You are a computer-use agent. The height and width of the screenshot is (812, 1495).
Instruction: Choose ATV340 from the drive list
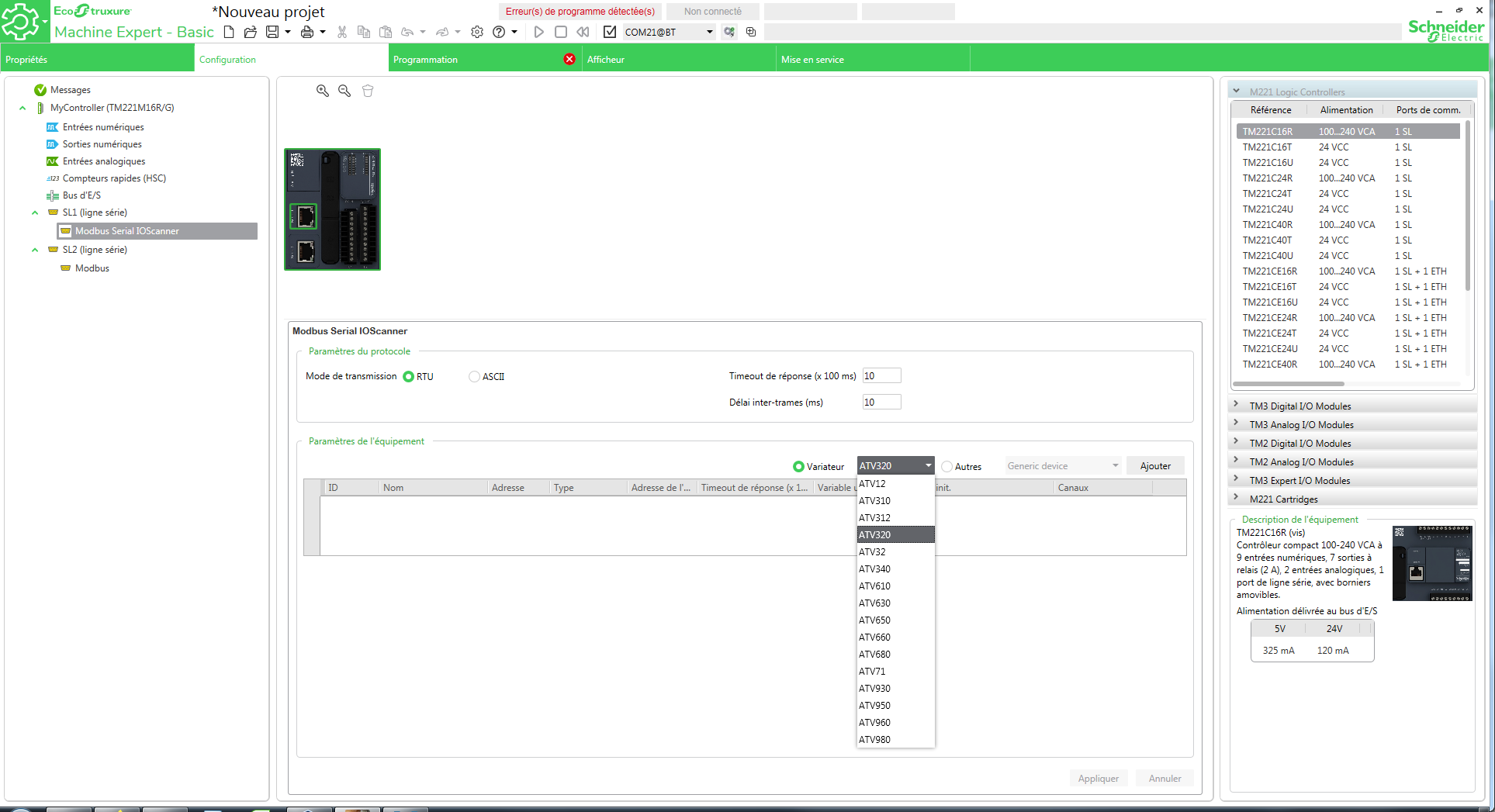coord(874,569)
